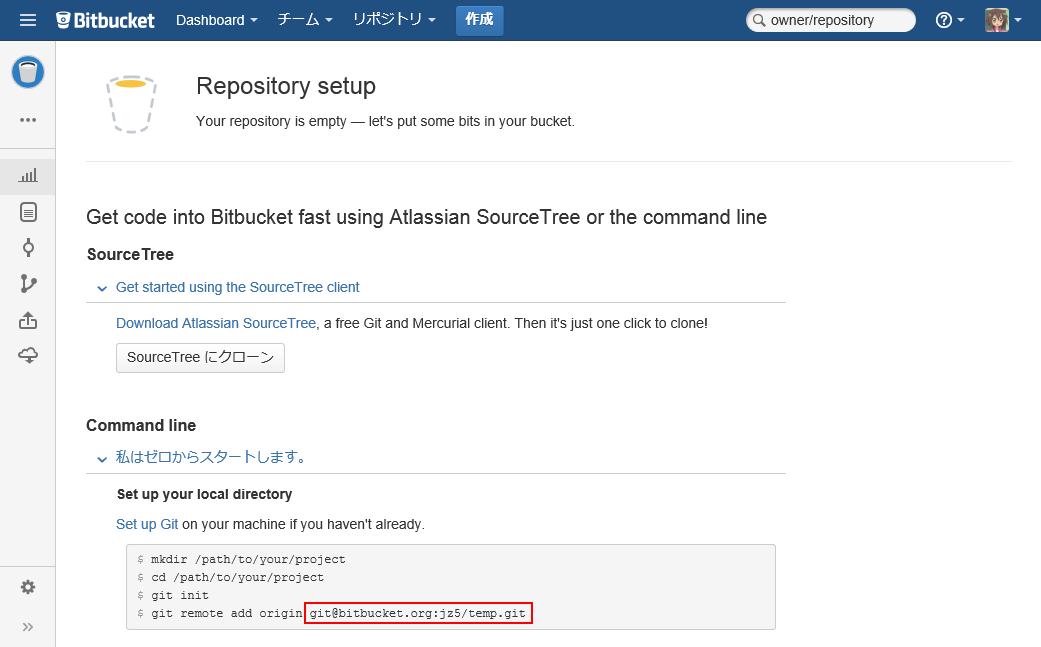This screenshot has height=647, width=1041.
Task: Click the 作成 button
Action: click(x=479, y=20)
